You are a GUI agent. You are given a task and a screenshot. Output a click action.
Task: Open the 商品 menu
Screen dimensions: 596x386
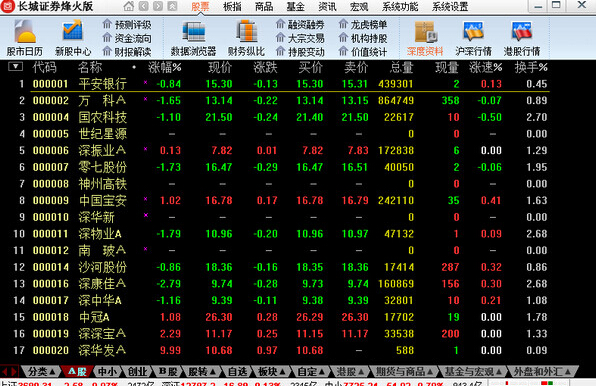[264, 6]
